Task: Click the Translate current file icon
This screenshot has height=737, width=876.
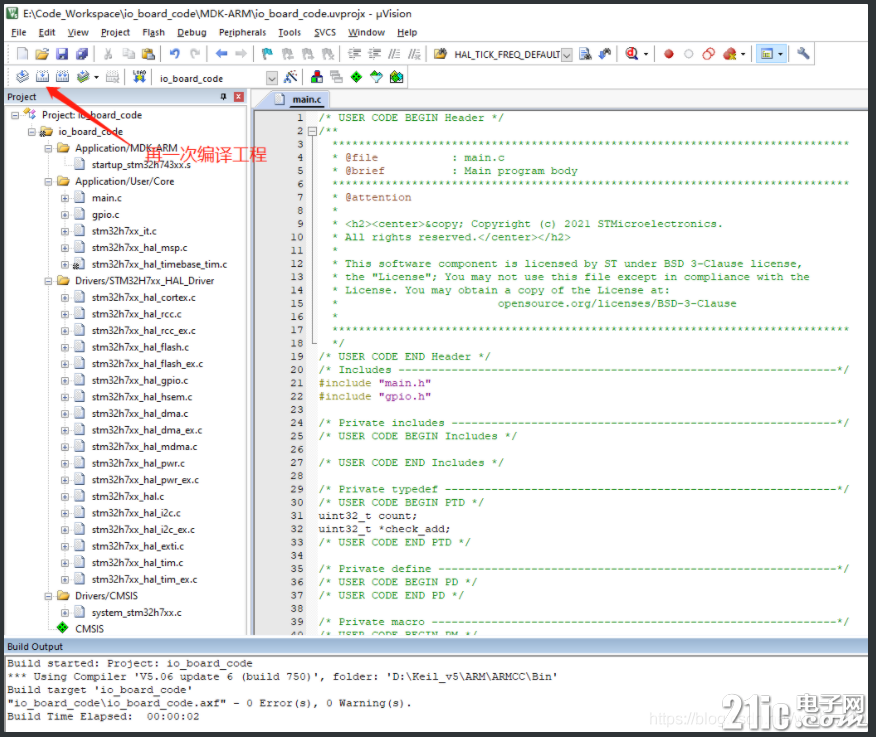Action: coord(22,77)
